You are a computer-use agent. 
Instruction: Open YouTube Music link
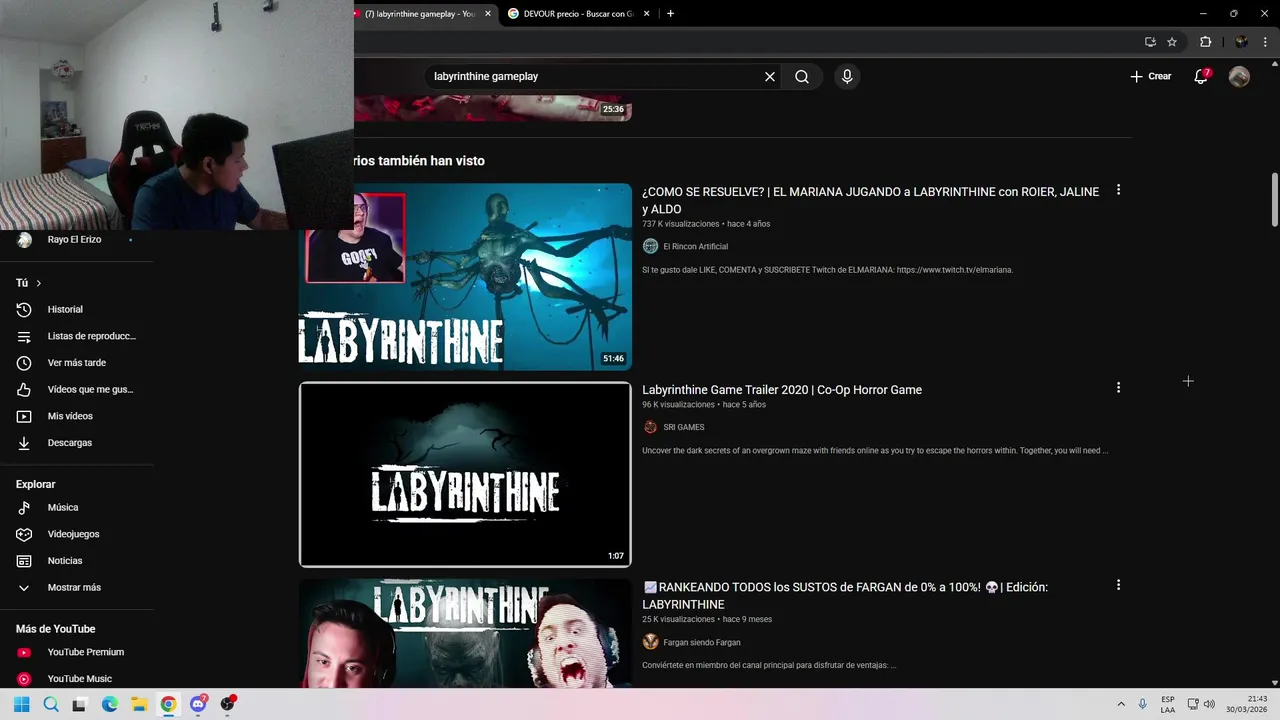pyautogui.click(x=77, y=679)
